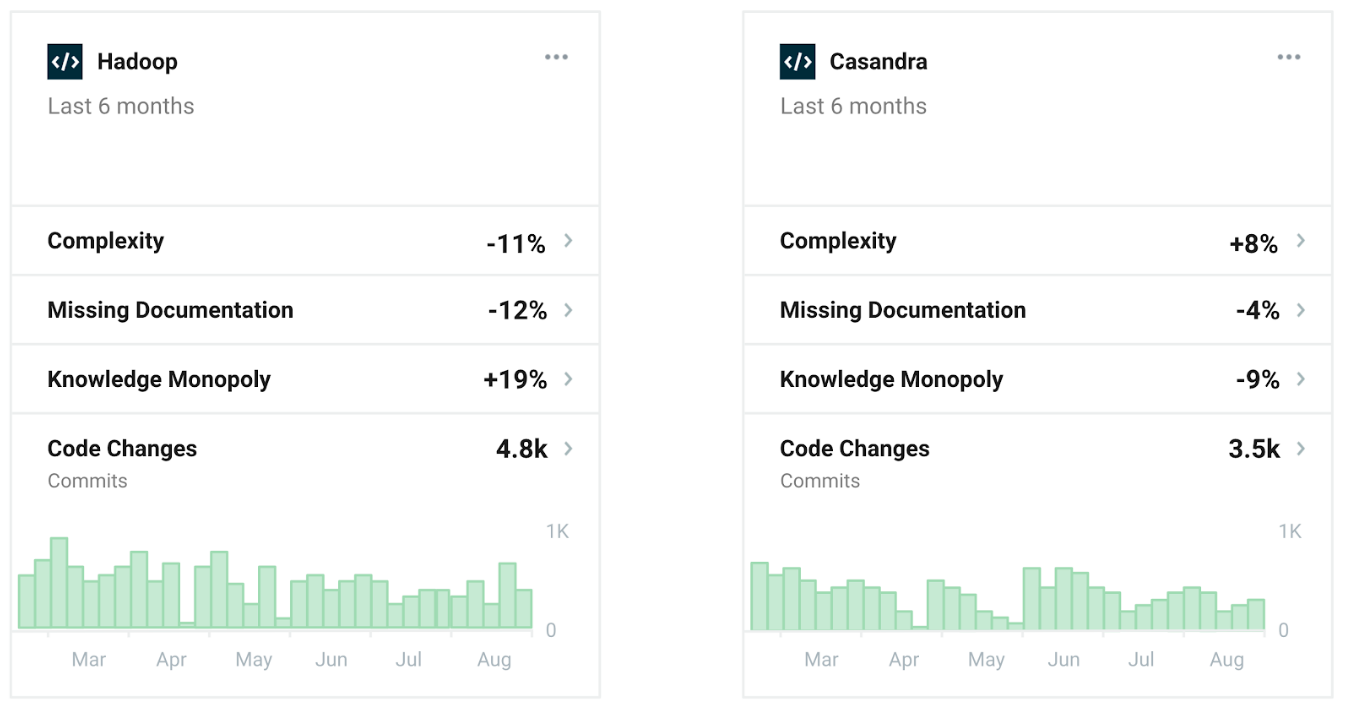Screen dimensions: 1348x708
Task: Click Hadoop's tallest commit bar before Mar
Action: 59,582
